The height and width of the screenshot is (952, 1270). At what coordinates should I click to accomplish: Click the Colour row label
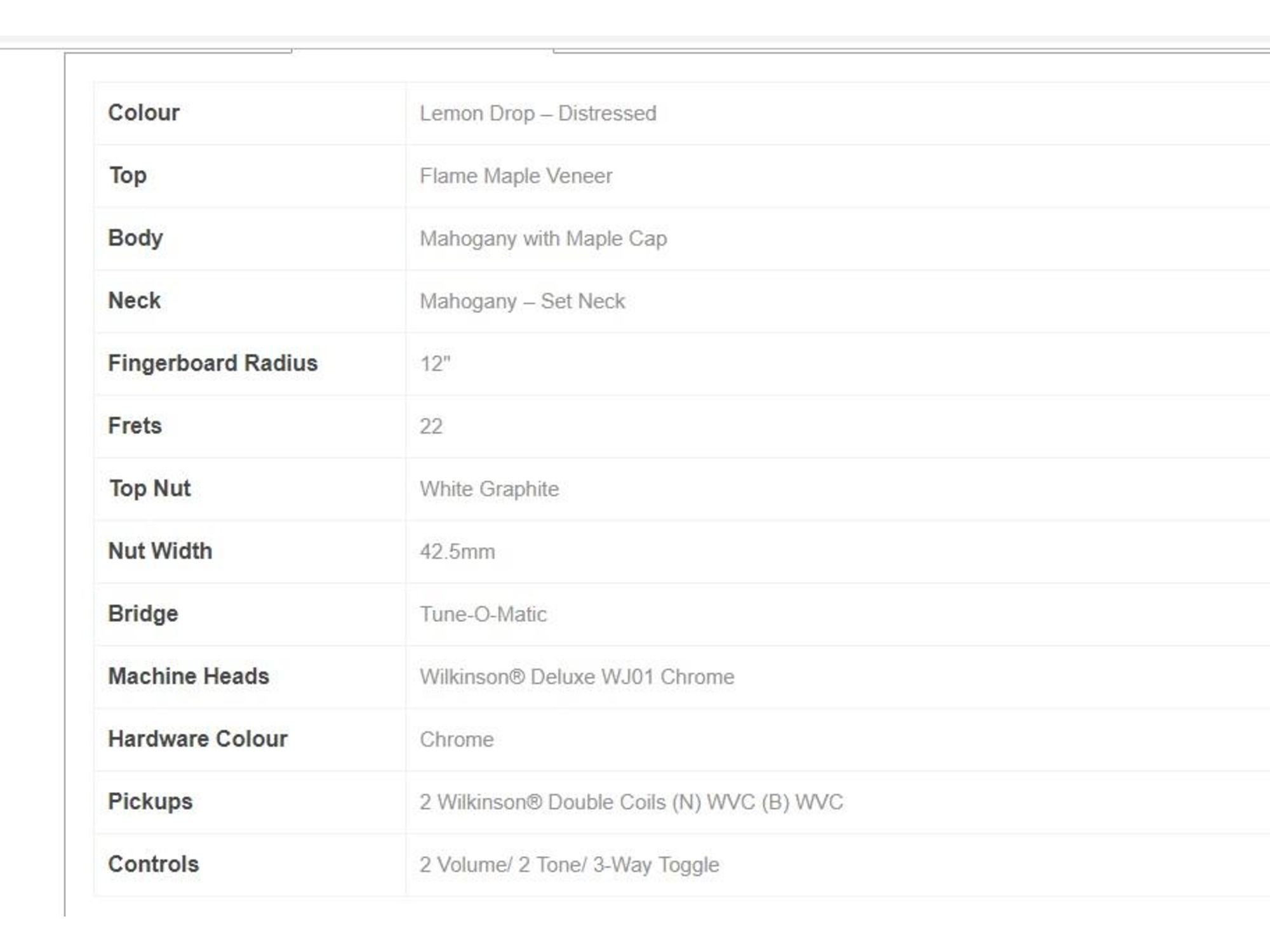pyautogui.click(x=144, y=113)
